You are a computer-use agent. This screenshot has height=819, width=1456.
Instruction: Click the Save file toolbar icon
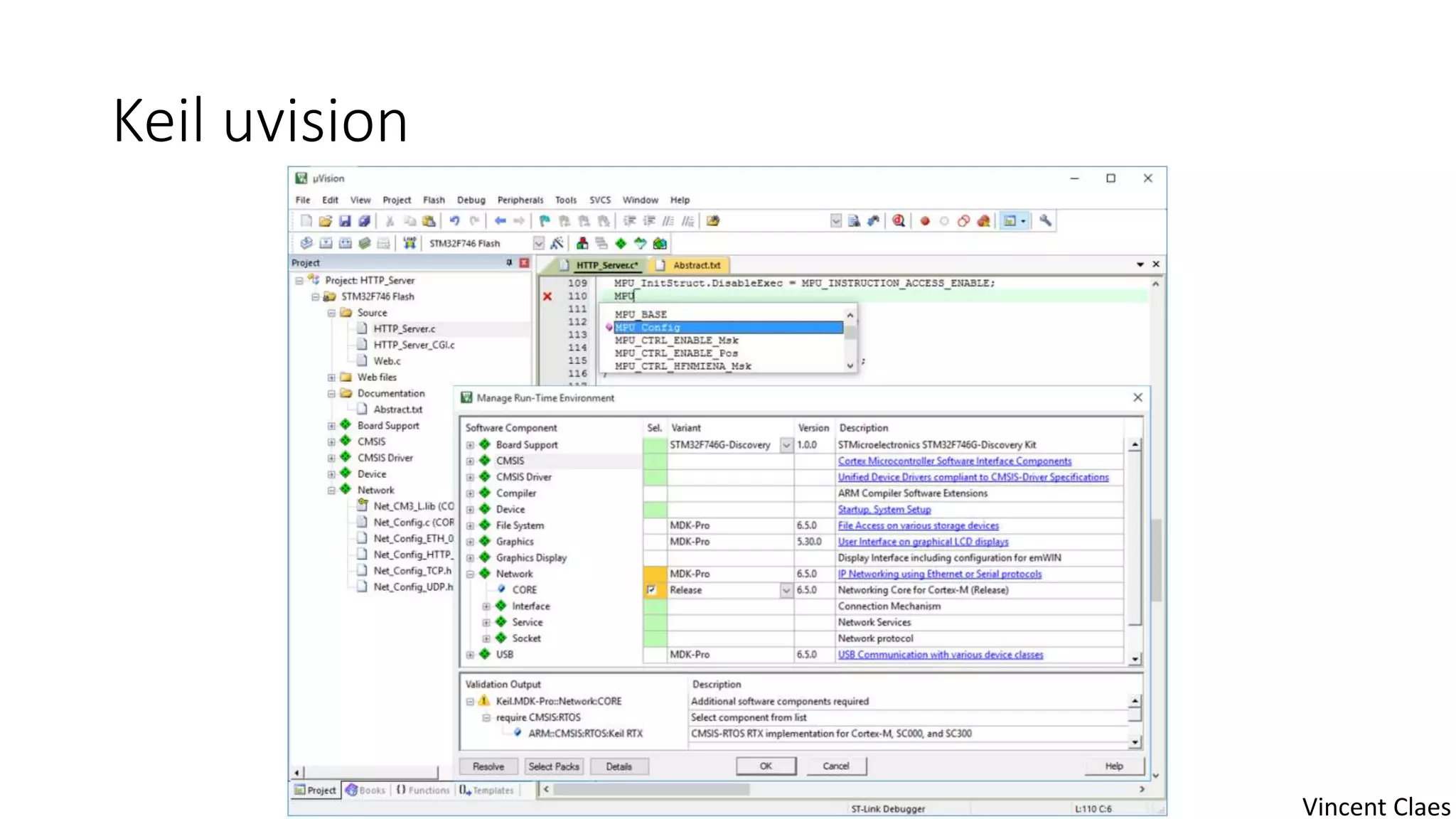pos(345,221)
